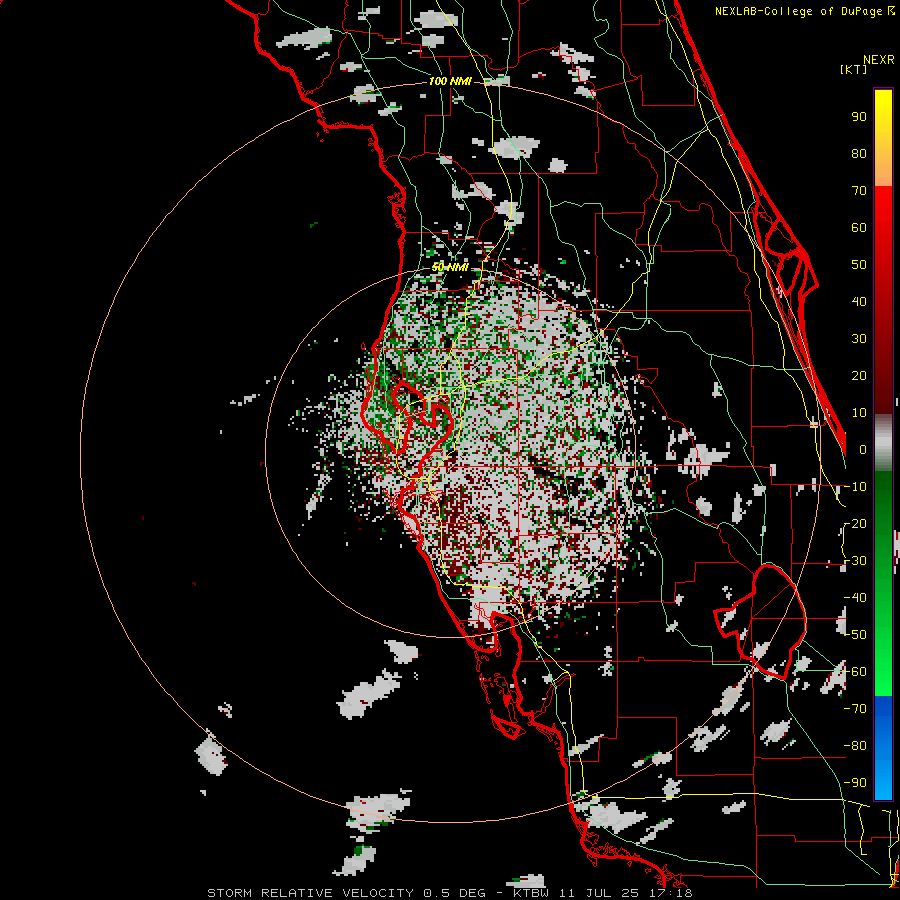Click the "-60" scale value
Screen dimensions: 900x900
tap(855, 672)
